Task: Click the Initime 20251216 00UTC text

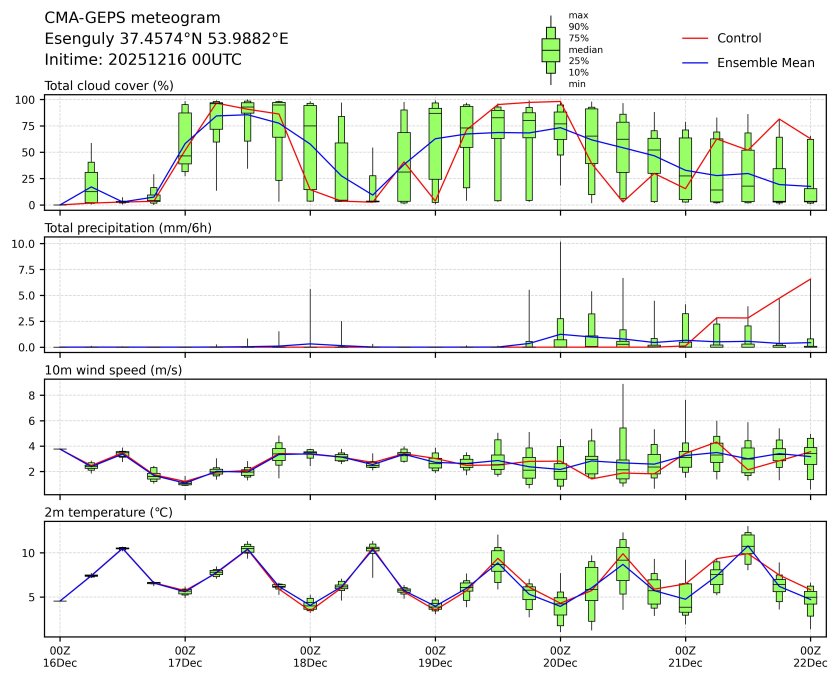Action: (x=143, y=60)
